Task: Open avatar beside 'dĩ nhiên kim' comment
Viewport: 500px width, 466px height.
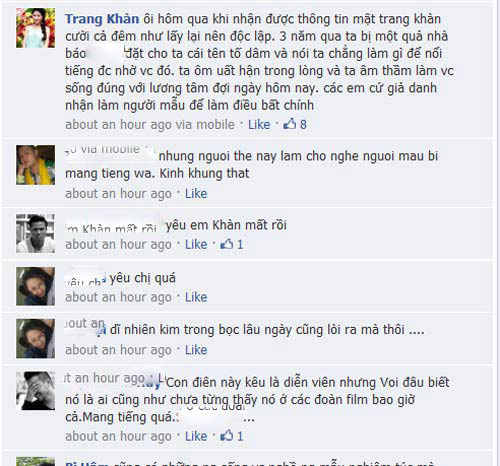Action: (36, 339)
